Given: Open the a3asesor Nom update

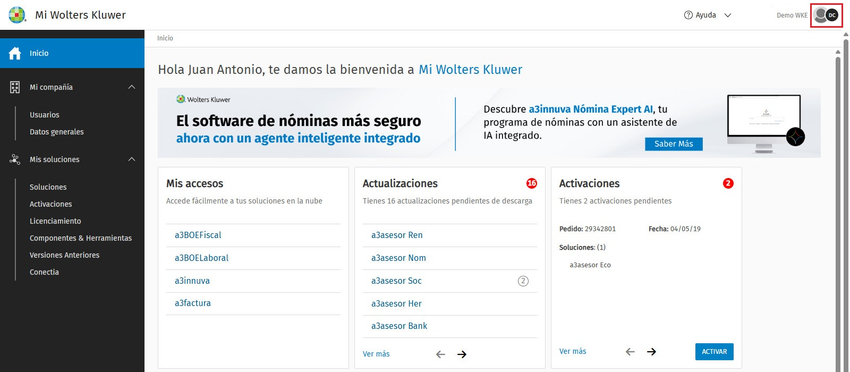Looking at the screenshot, I should click(398, 258).
